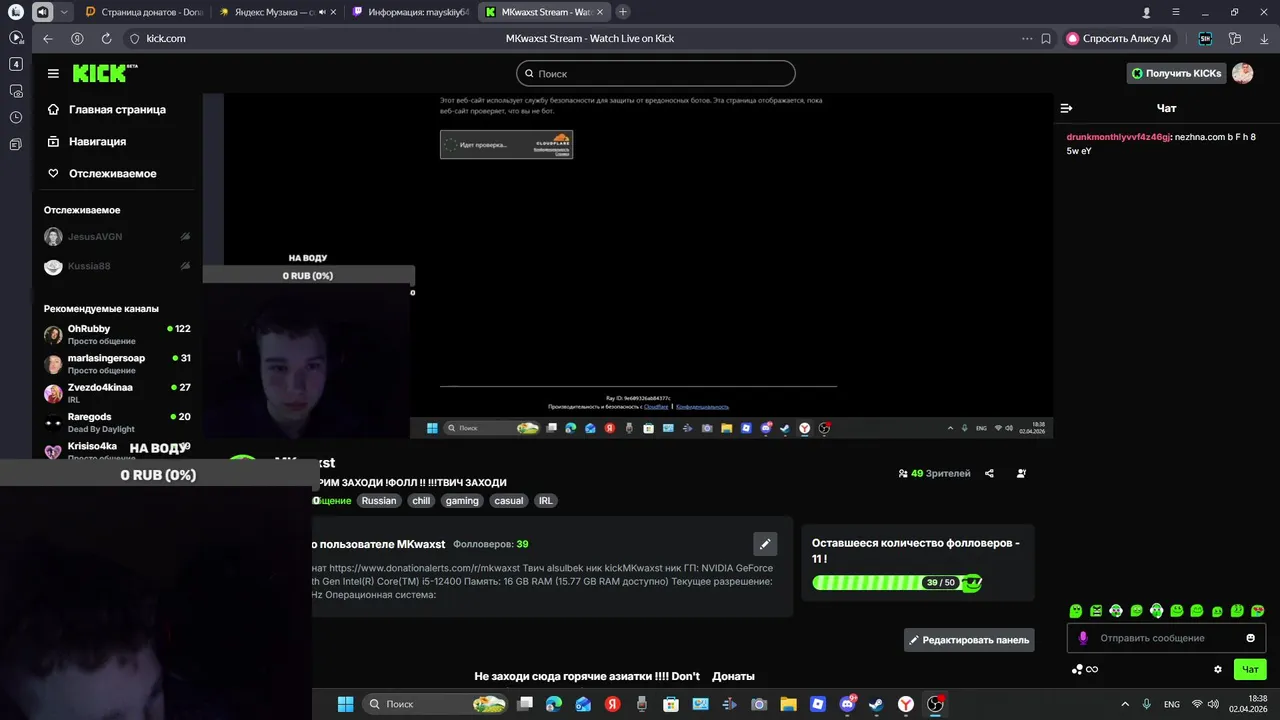Screen dimensions: 1280x720
Task: Click the green Чат send button
Action: (x=1250, y=669)
